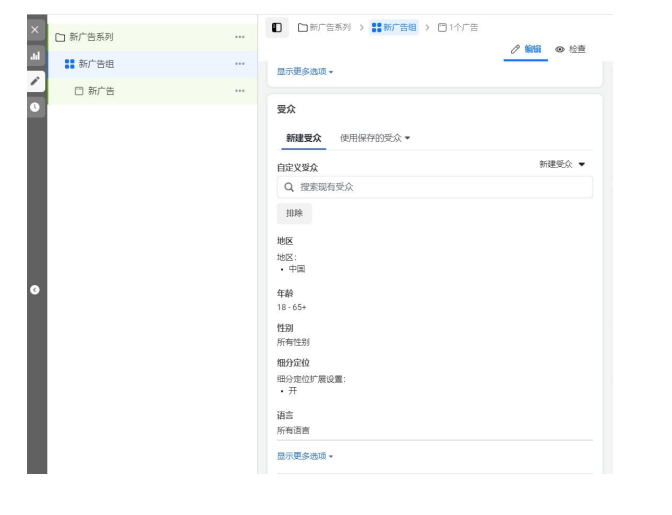Open the 使用保存的受众 dropdown

[375, 138]
